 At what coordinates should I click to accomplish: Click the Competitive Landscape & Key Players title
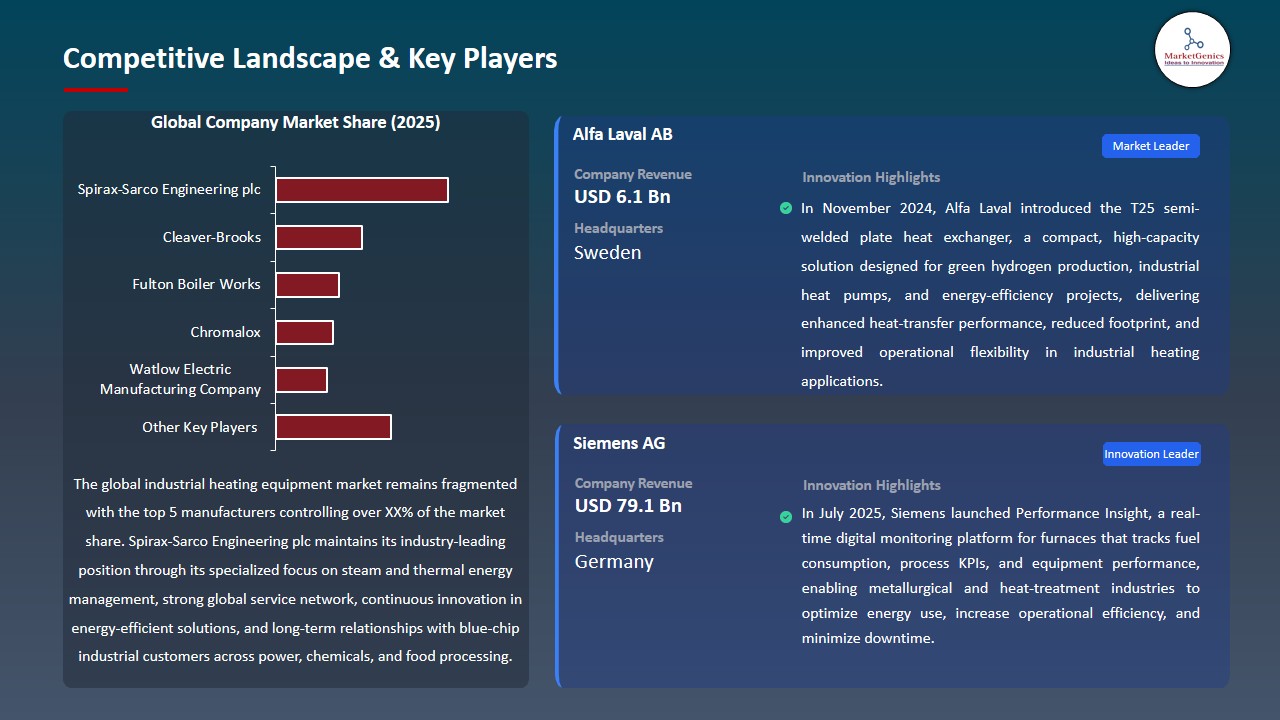310,58
